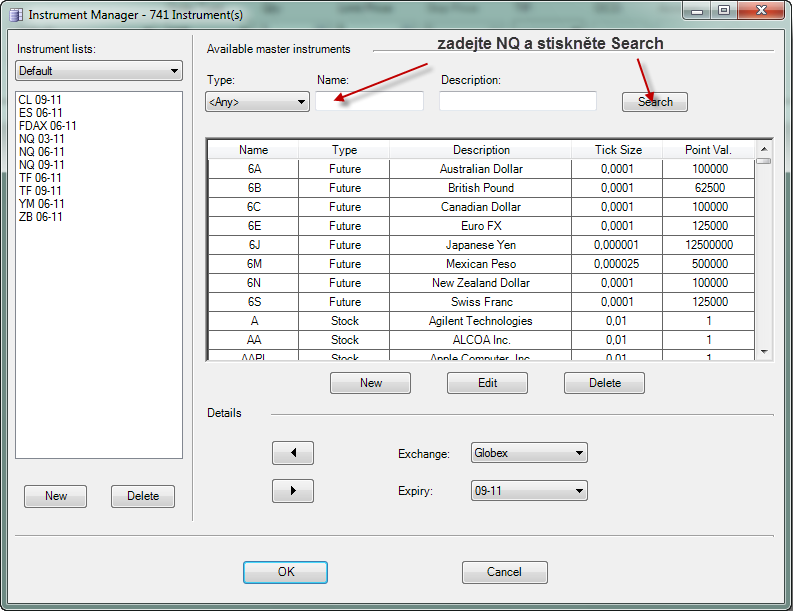
Task: Select the AA row name cell
Action: [254, 340]
